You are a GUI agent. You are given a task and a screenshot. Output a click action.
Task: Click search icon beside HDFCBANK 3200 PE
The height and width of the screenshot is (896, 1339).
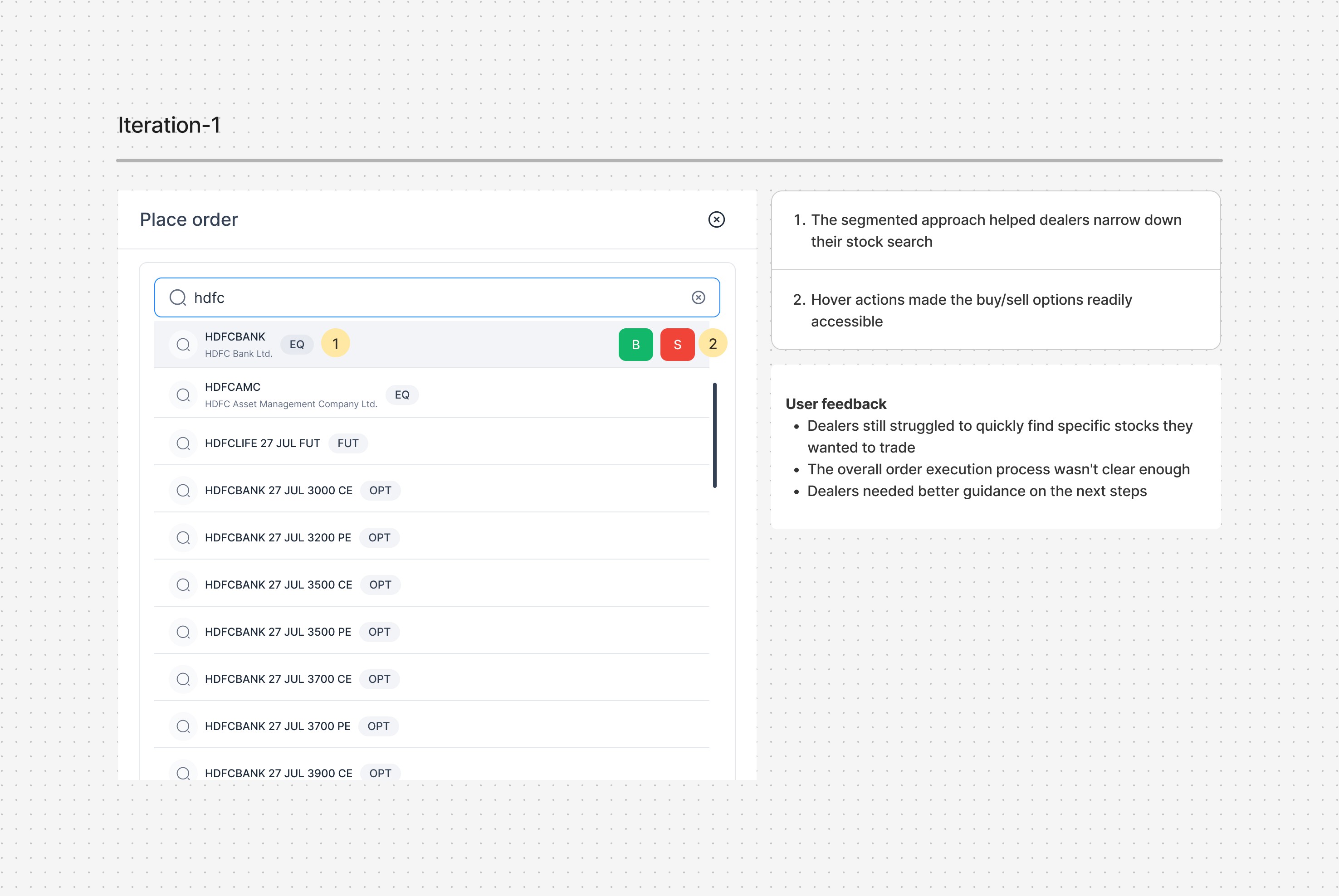click(183, 538)
